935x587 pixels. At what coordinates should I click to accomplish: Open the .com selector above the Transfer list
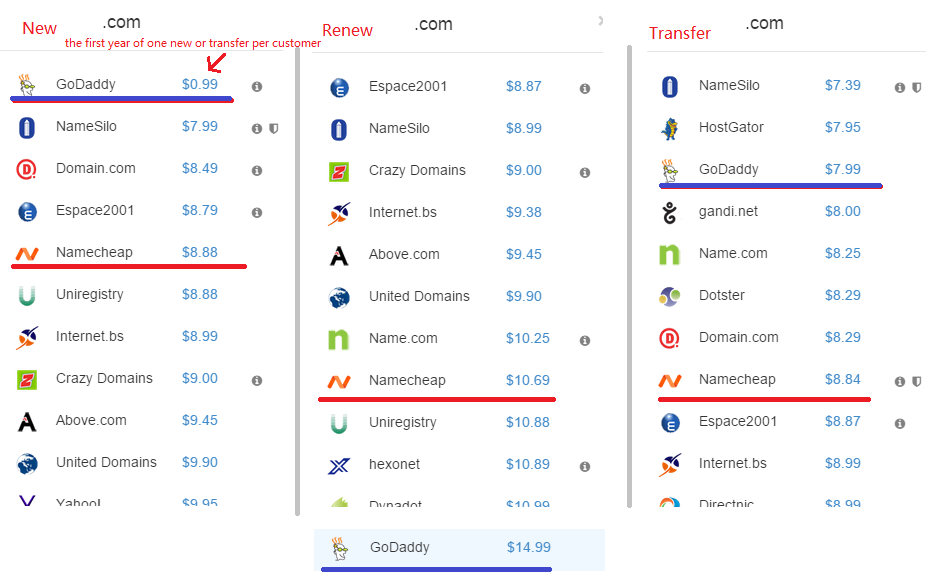coord(764,22)
